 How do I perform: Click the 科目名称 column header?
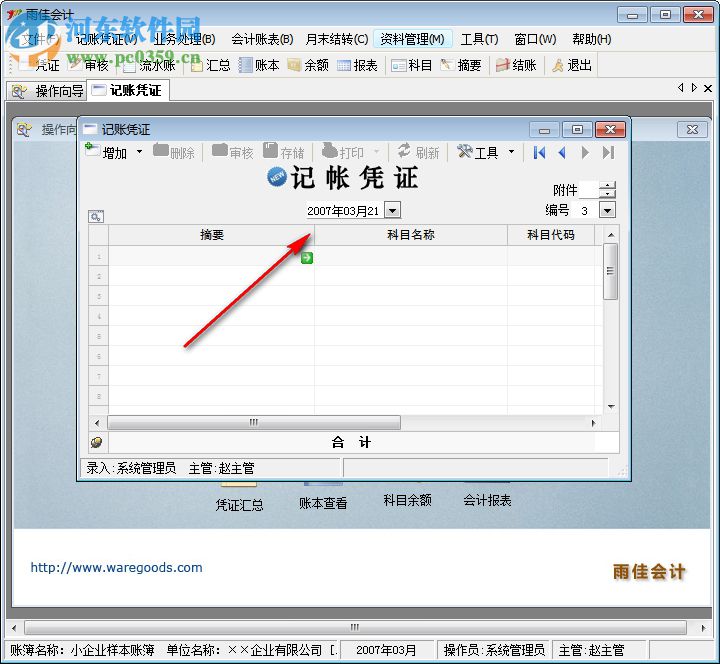[x=411, y=235]
